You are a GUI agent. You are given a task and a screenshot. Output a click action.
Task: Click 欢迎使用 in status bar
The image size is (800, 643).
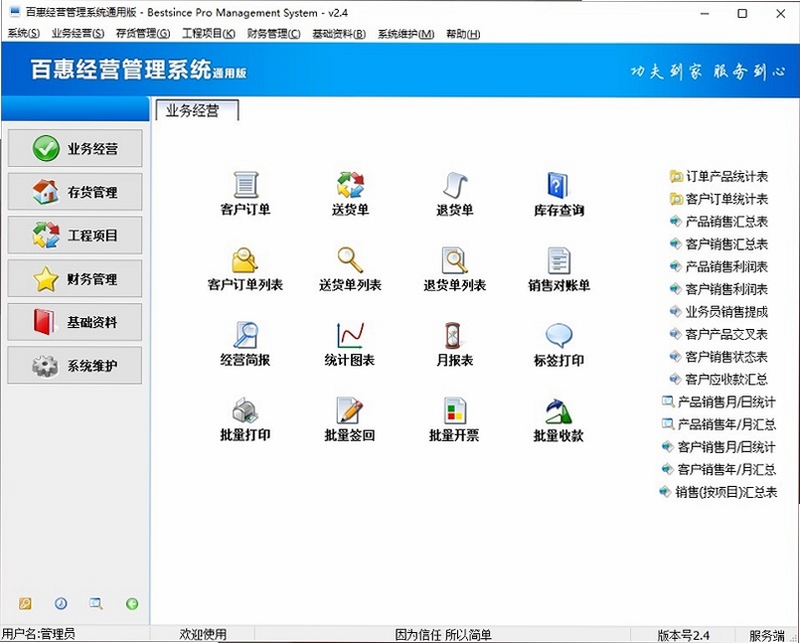[x=203, y=634]
